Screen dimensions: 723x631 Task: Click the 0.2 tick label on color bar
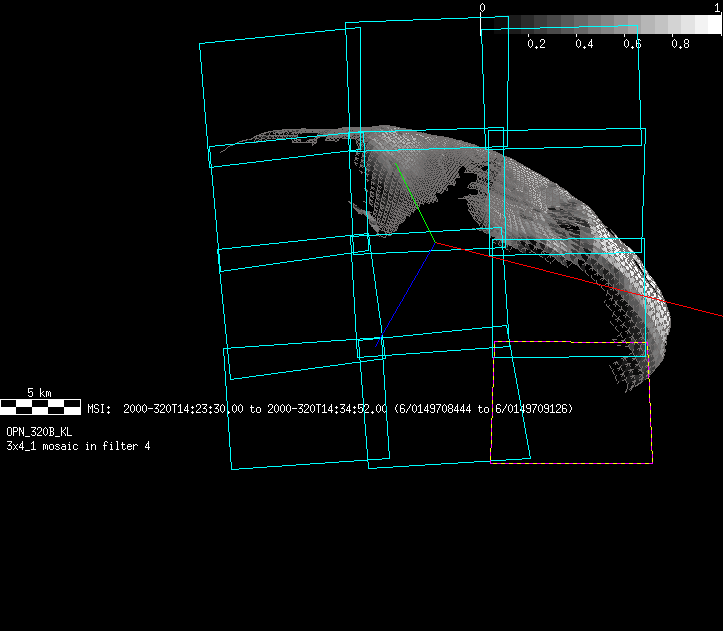click(536, 44)
